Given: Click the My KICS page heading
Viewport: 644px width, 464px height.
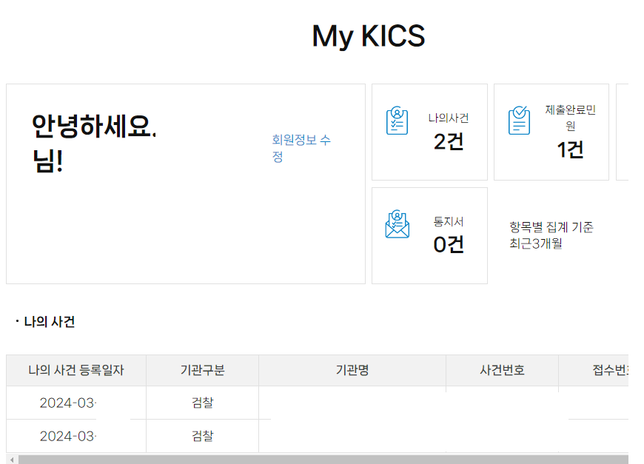Looking at the screenshot, I should (x=368, y=36).
